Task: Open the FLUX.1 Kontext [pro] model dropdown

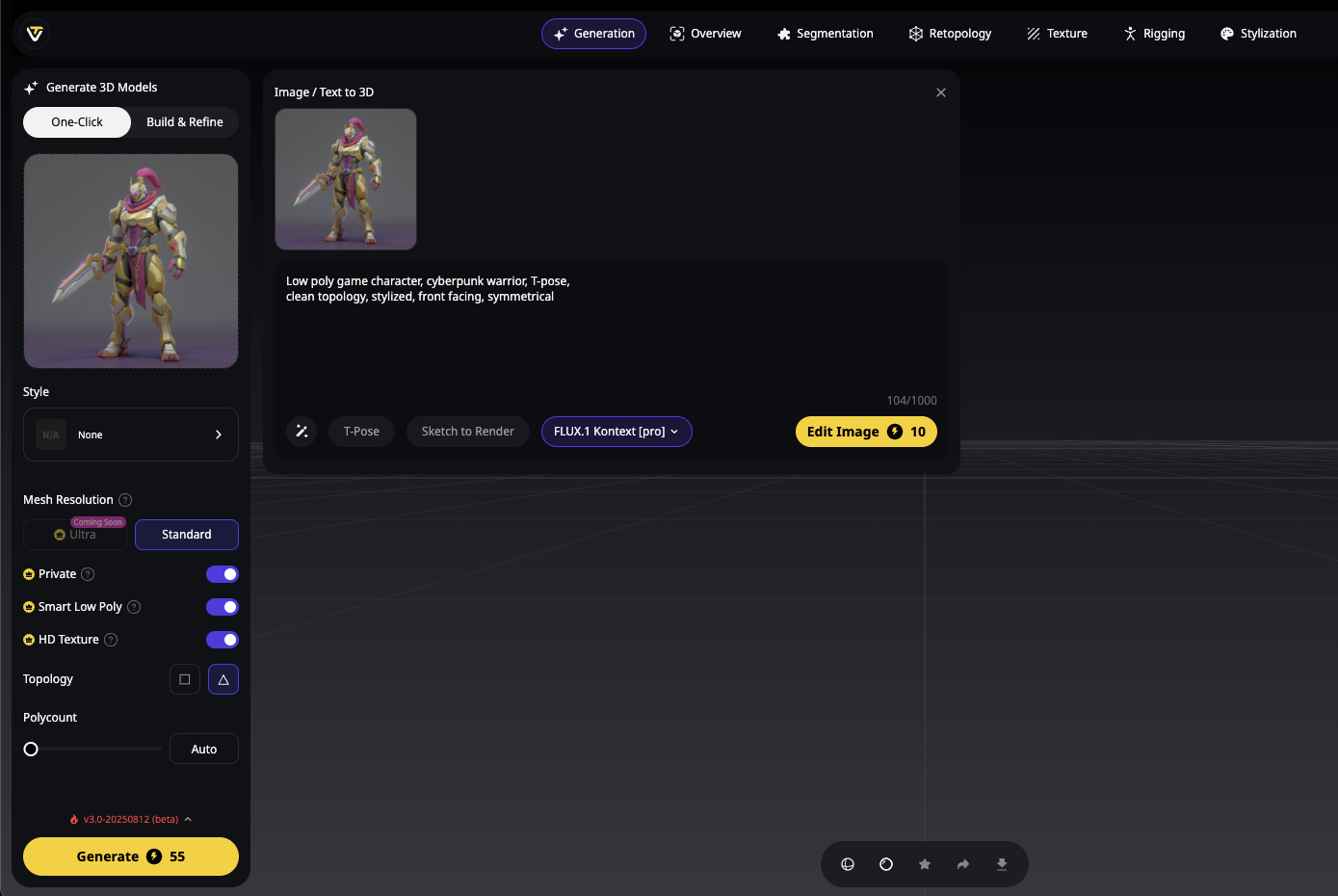Action: (617, 432)
